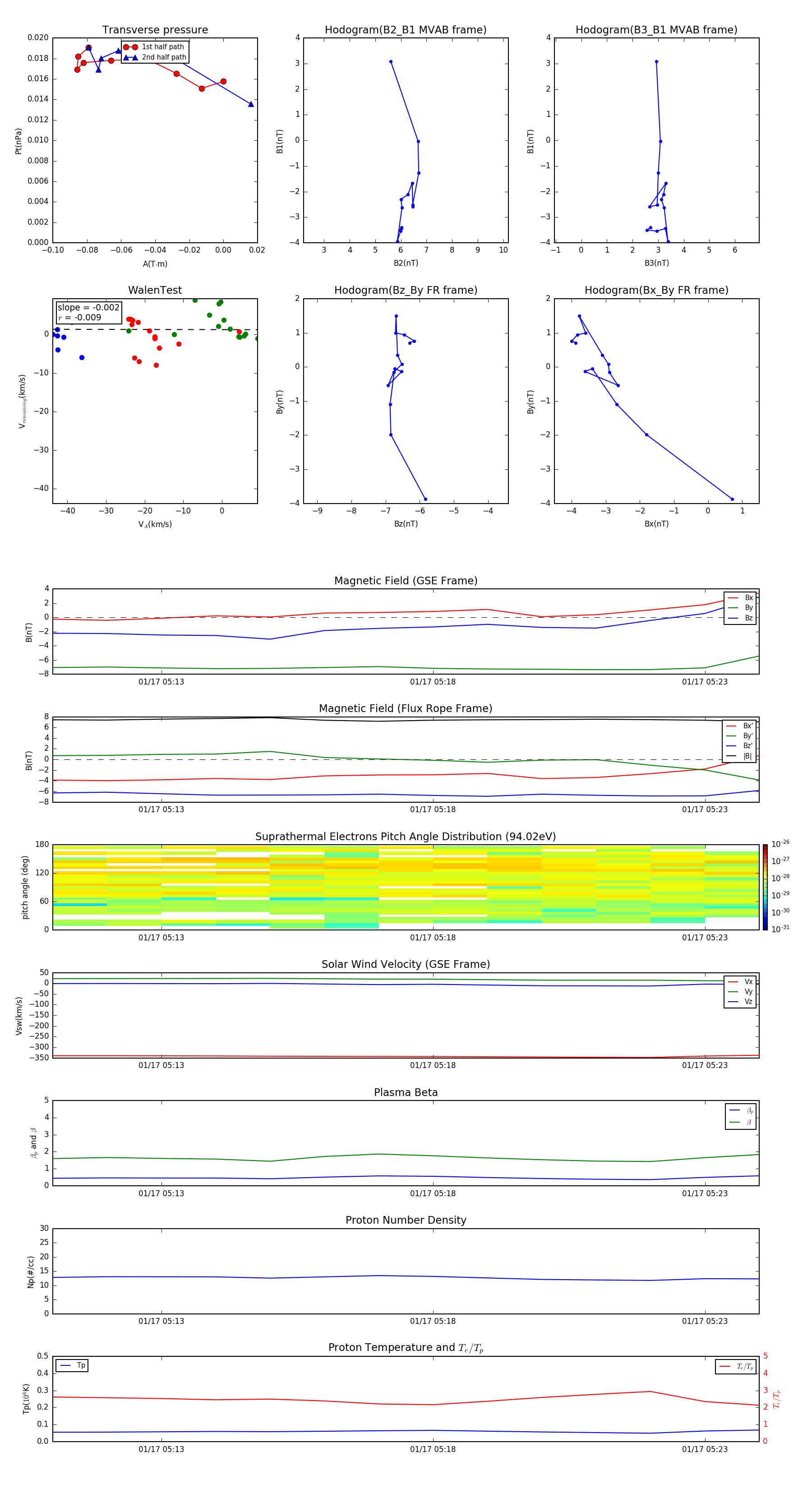This screenshot has width=812, height=1489.
Task: Click the lowest point in Bx_By FR hodogram
Action: coord(732,499)
